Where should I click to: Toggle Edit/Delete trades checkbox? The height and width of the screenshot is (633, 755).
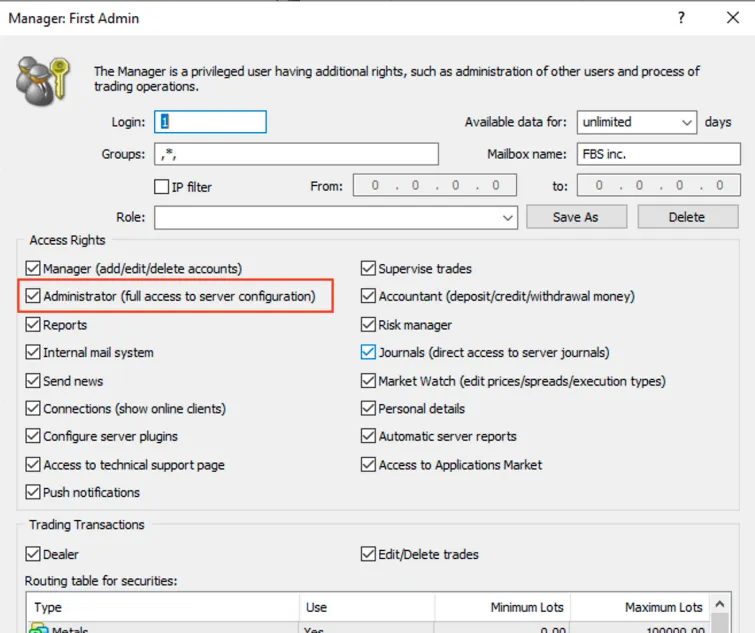tap(368, 554)
